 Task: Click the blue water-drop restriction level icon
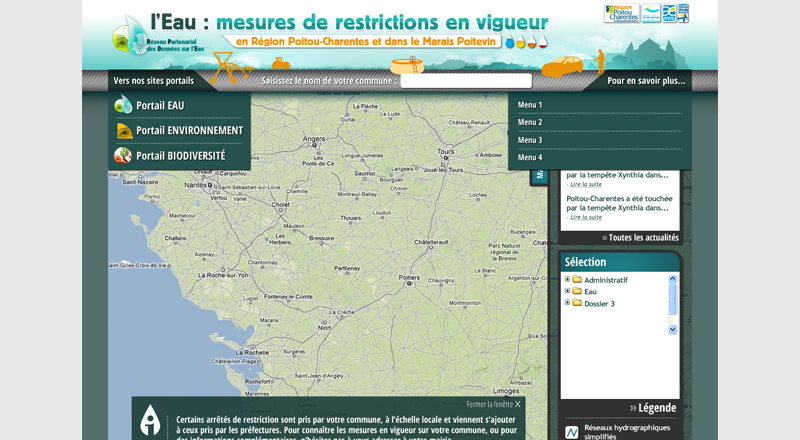pyautogui.click(x=510, y=42)
